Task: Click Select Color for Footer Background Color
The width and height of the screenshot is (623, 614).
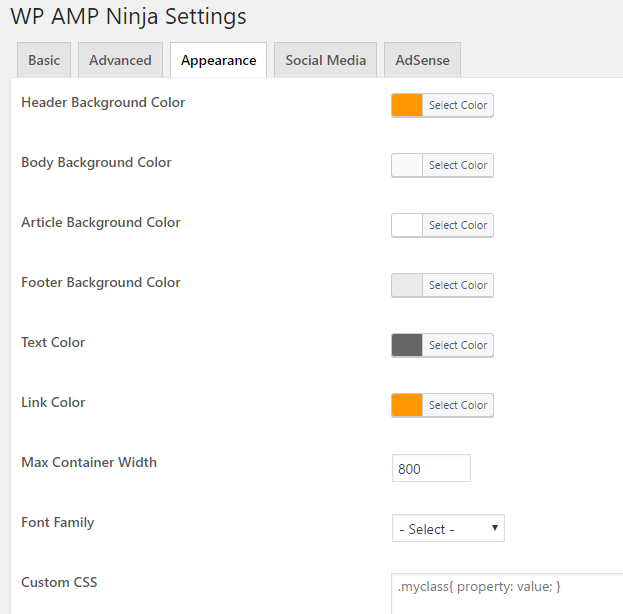Action: coord(458,285)
